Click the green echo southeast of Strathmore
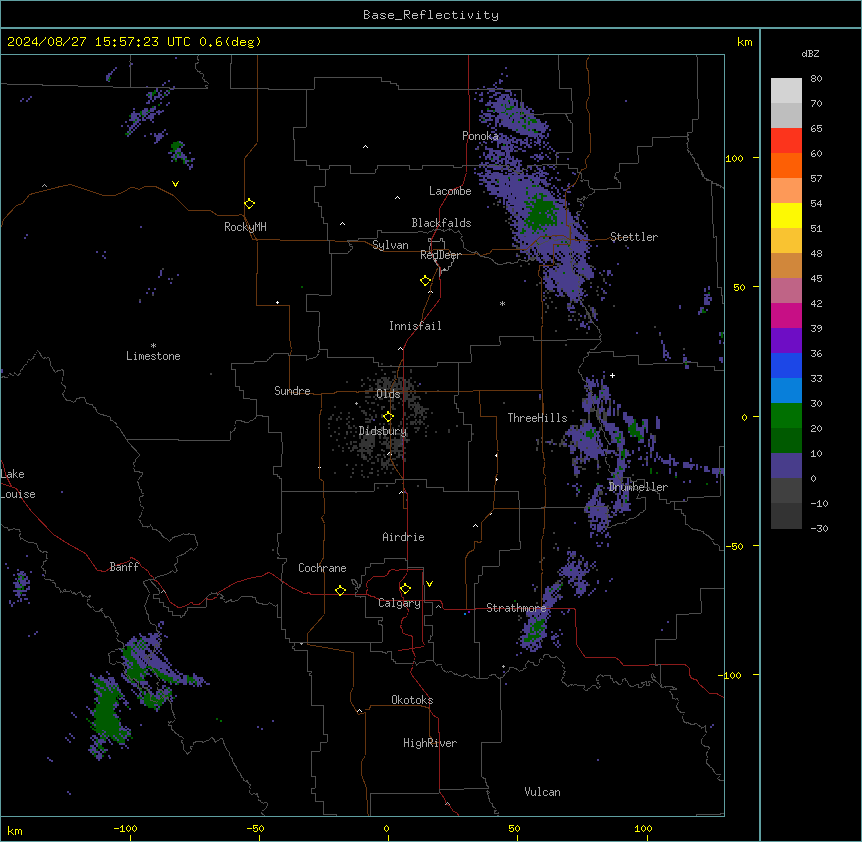Viewport: 862px width, 842px height. [534, 630]
